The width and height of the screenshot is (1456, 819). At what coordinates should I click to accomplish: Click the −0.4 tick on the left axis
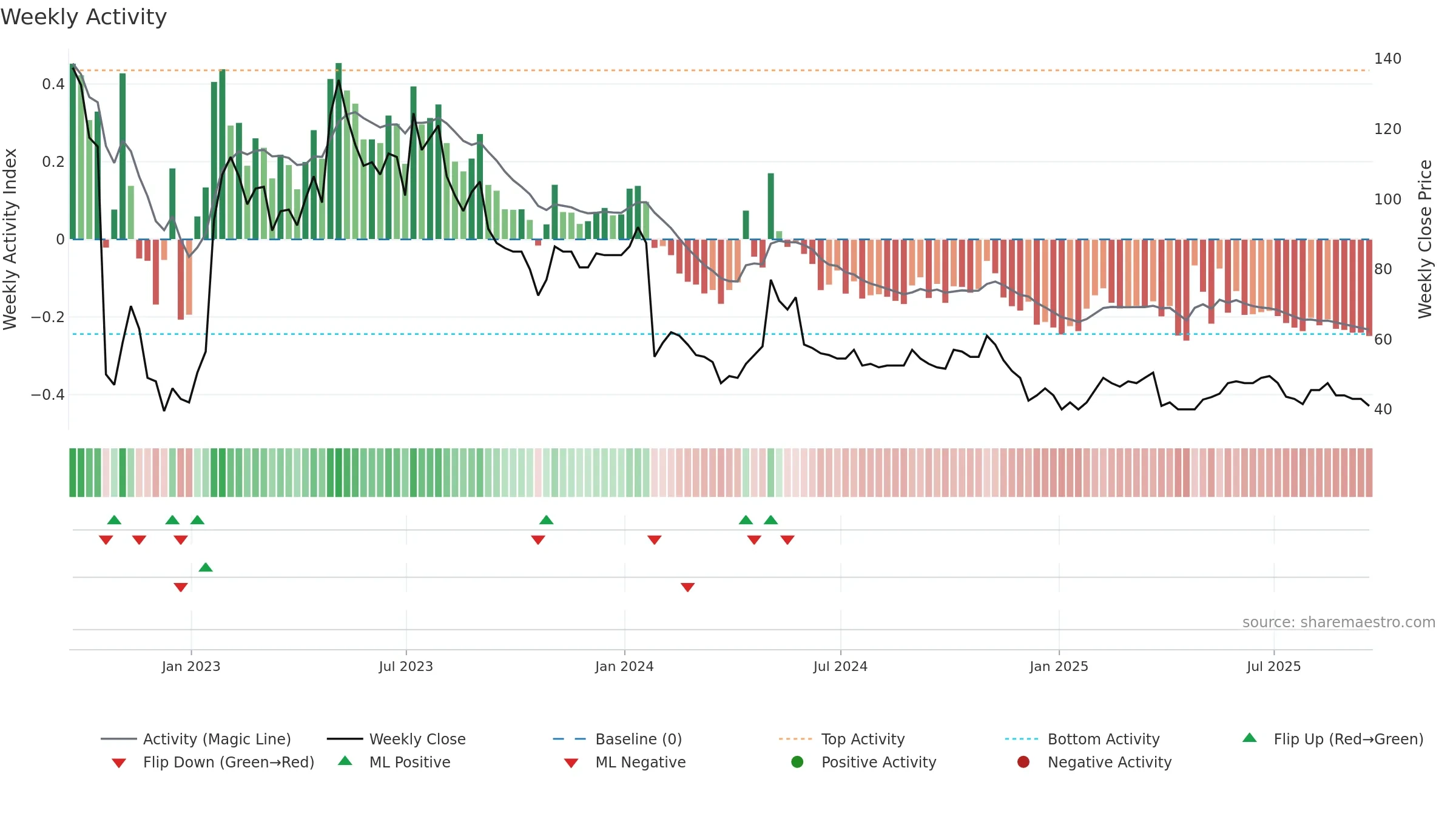[48, 394]
